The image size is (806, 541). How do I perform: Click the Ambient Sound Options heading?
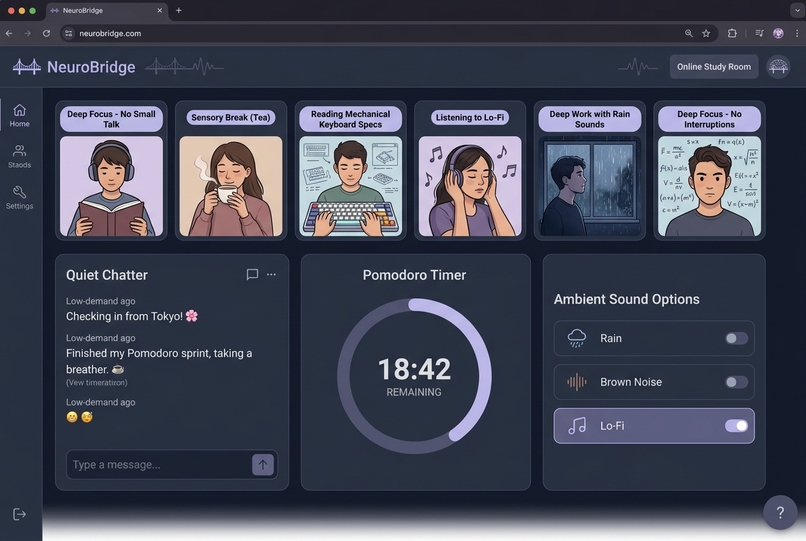pyautogui.click(x=627, y=299)
